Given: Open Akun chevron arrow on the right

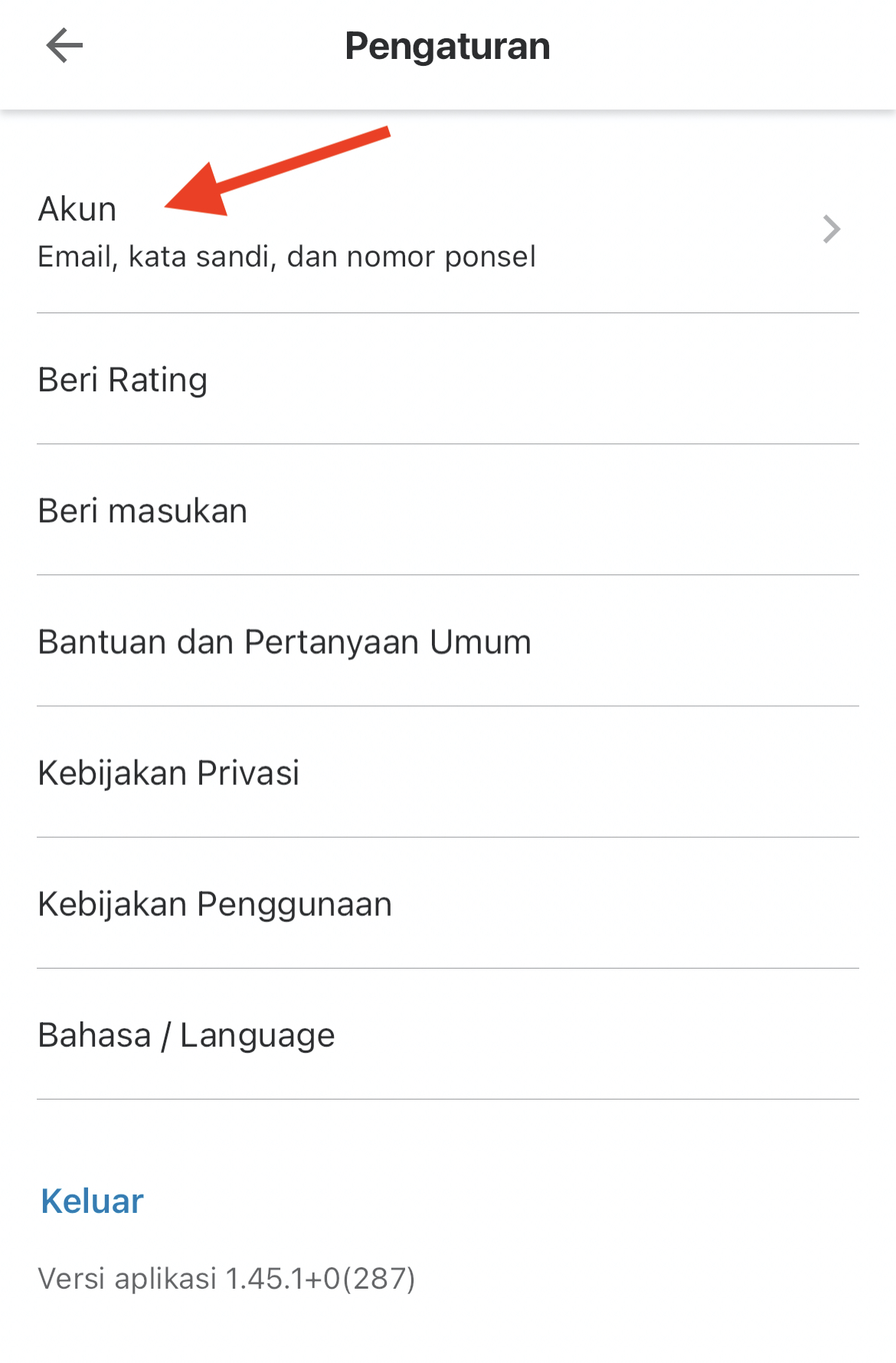Looking at the screenshot, I should point(832,230).
